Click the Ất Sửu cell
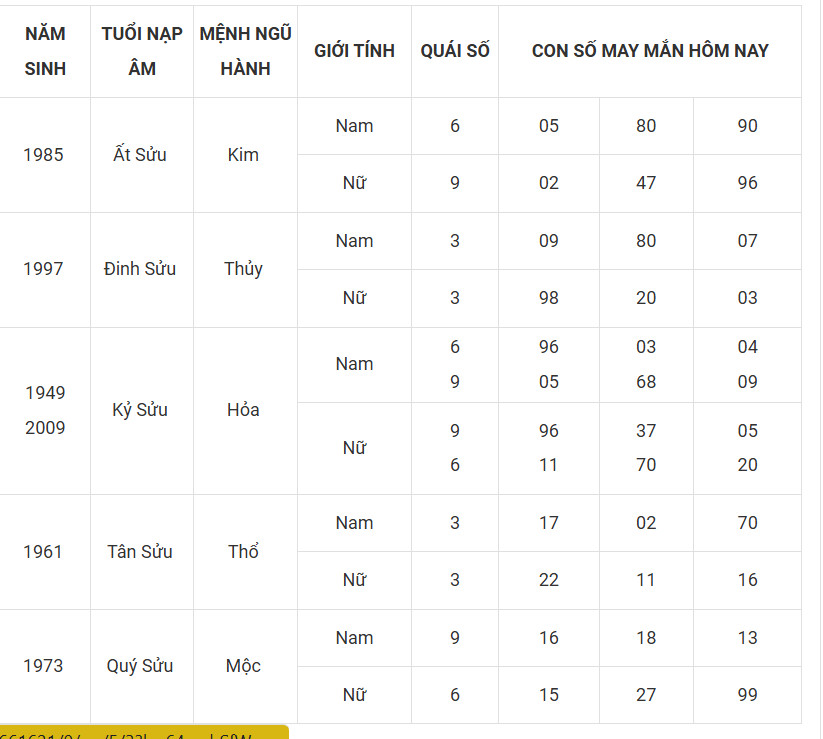This screenshot has width=823, height=739. click(141, 155)
